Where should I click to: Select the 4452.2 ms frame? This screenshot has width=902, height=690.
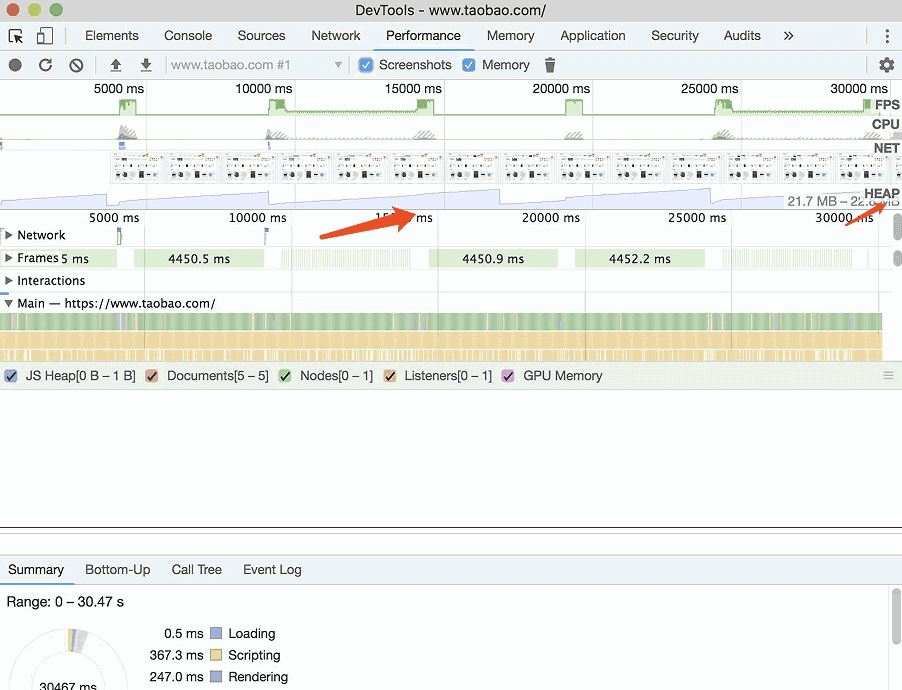coord(640,259)
